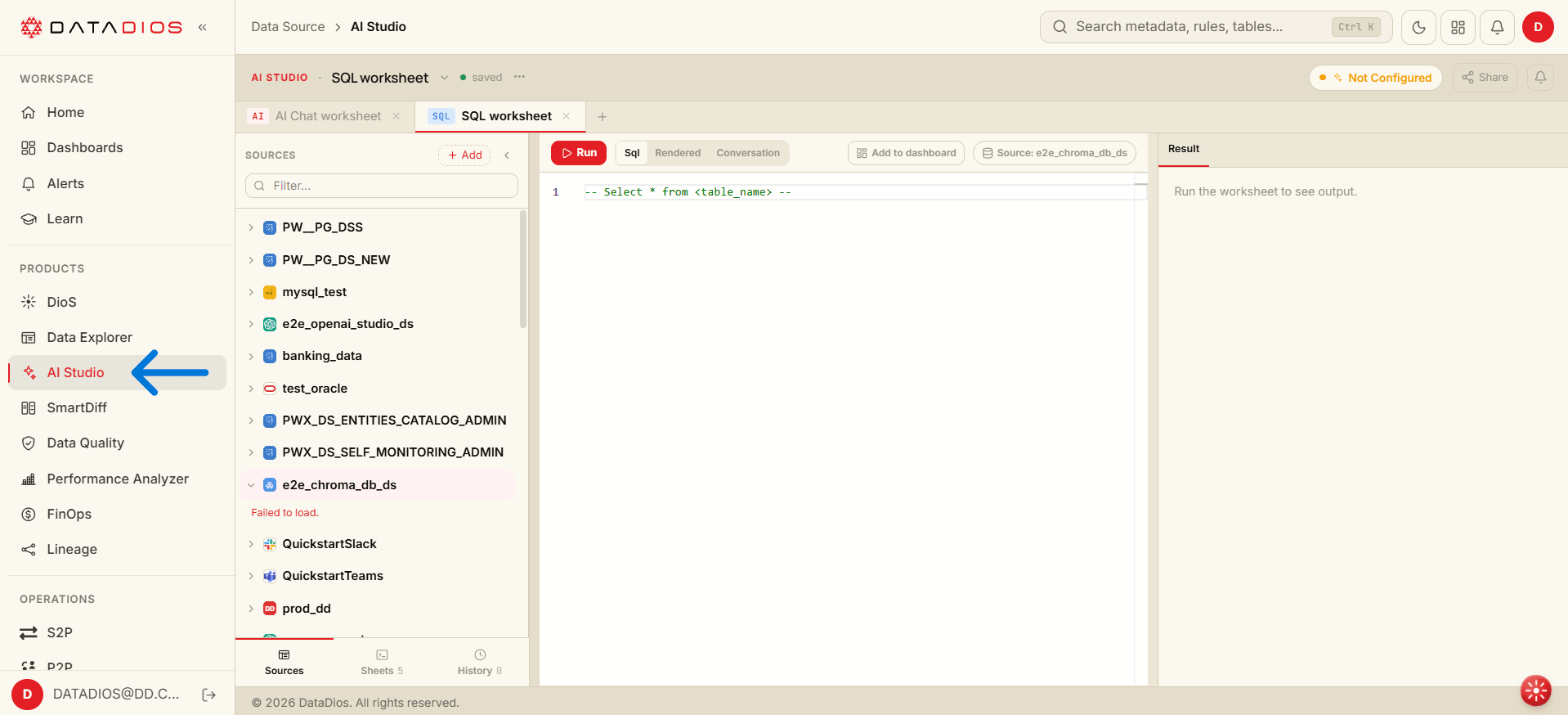The height and width of the screenshot is (715, 1568).
Task: Log out using the sign-out icon
Action: [208, 695]
